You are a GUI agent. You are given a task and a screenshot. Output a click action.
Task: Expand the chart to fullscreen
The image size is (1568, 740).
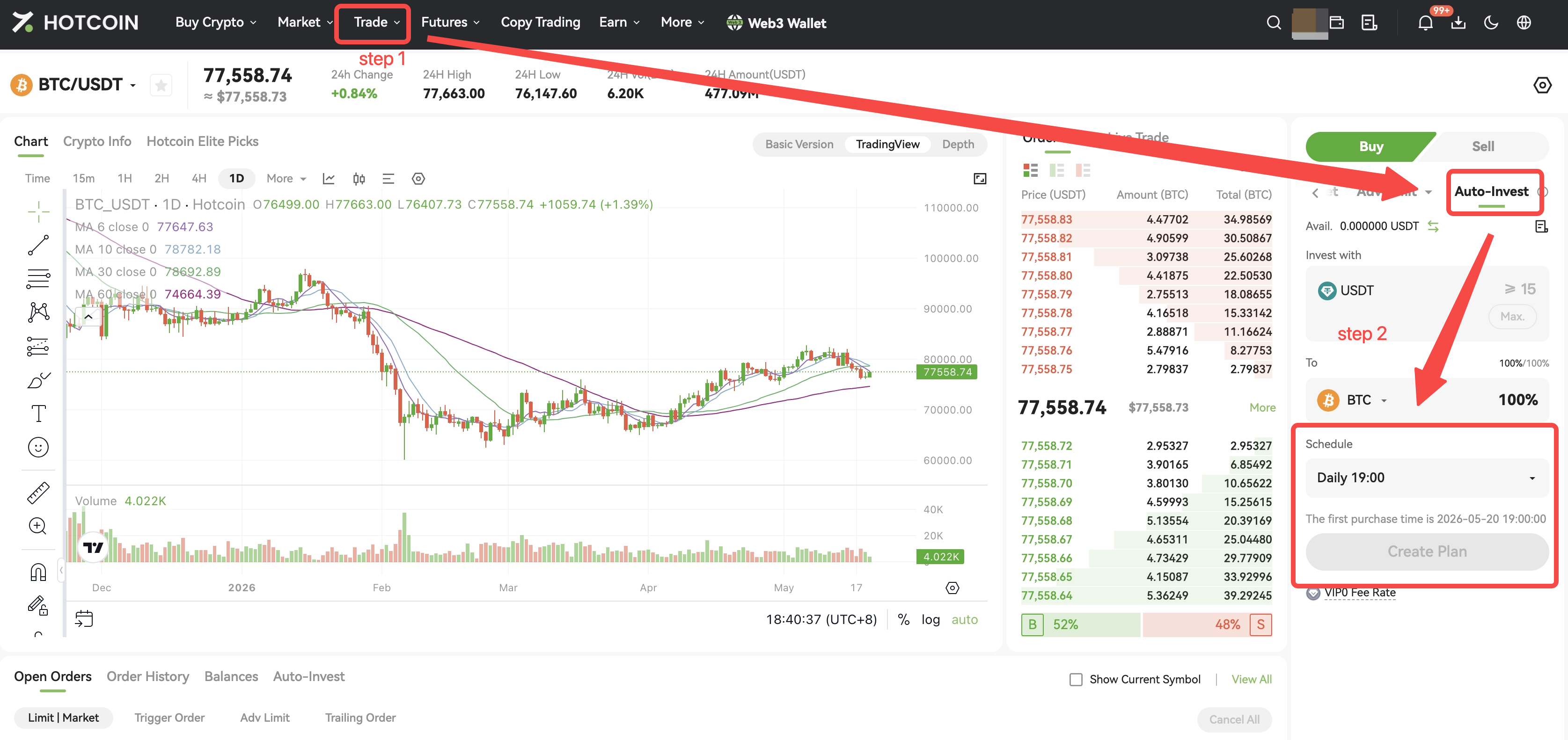tap(980, 178)
